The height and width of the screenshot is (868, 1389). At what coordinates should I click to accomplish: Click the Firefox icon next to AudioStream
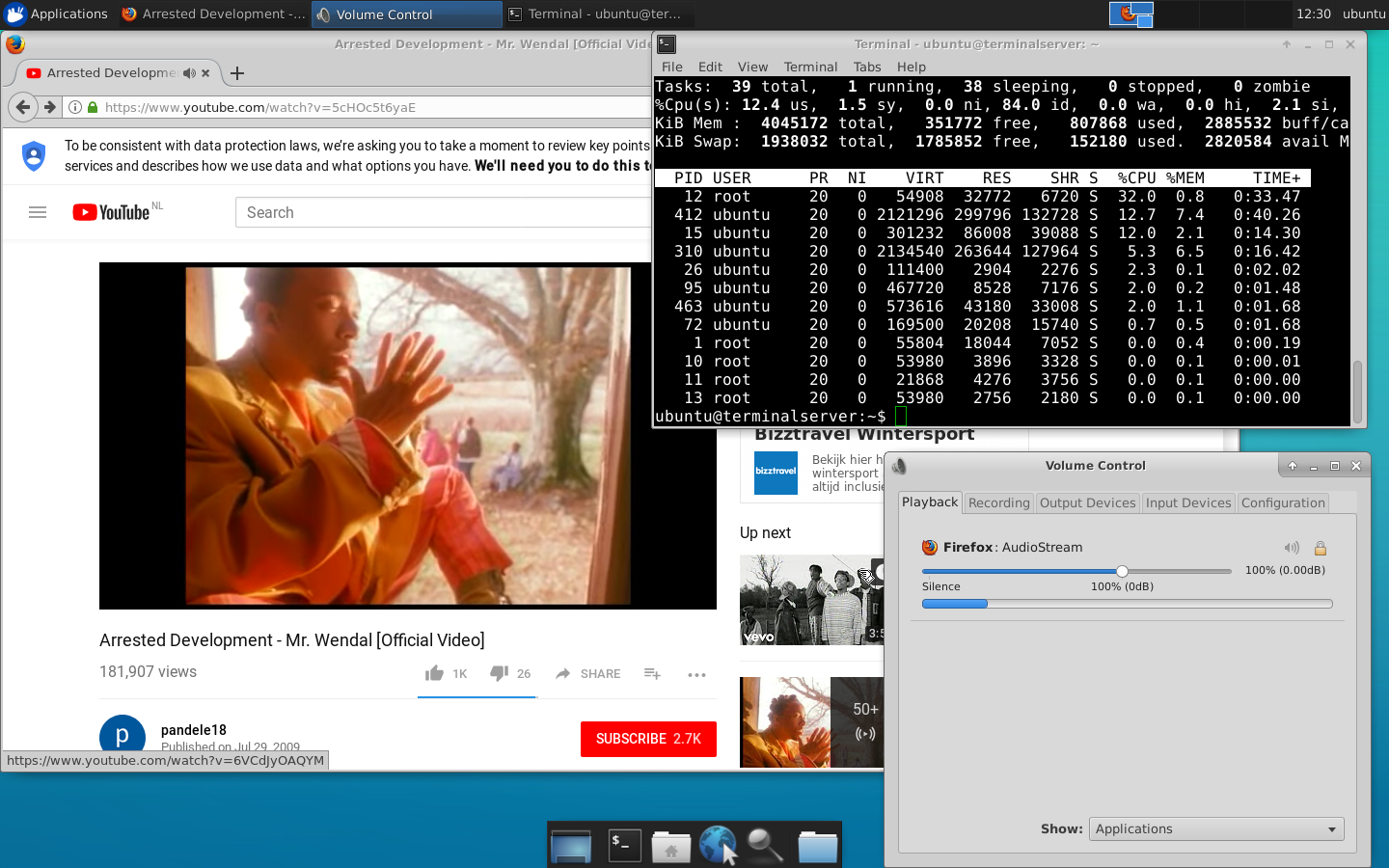(930, 548)
